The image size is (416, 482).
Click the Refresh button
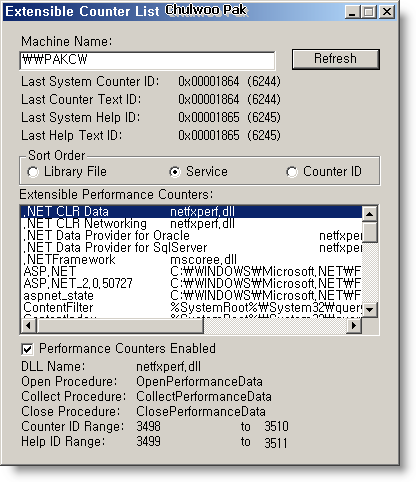coord(336,59)
